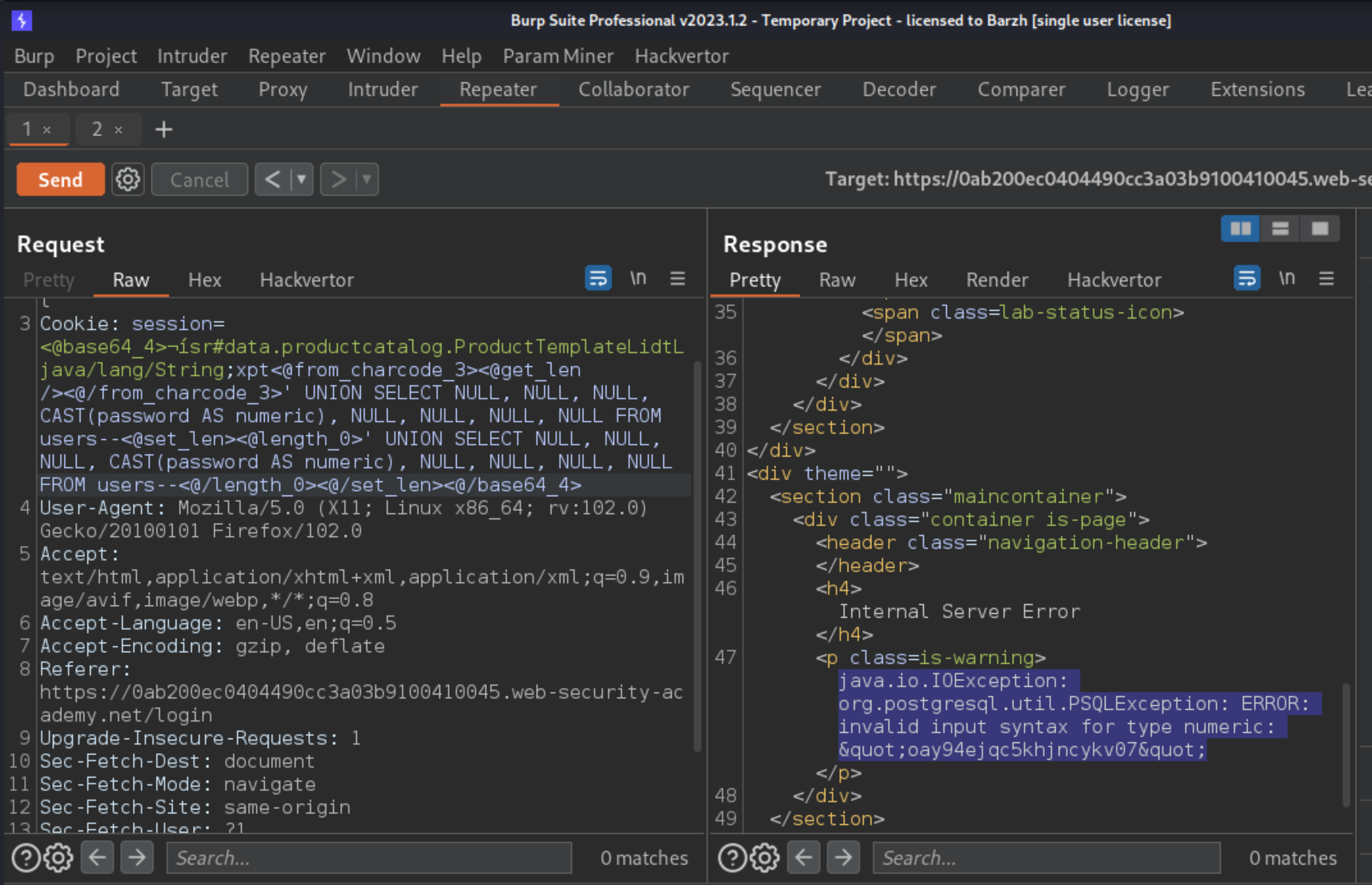This screenshot has width=1372, height=885.
Task: Toggle word wrap in Response panel
Action: click(x=1247, y=278)
